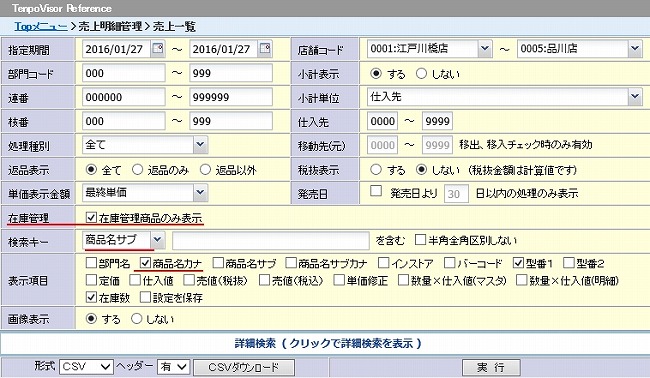Screen dimensions: 650x378
Task: Click the end date field 2016/01/27
Action: click(x=223, y=49)
